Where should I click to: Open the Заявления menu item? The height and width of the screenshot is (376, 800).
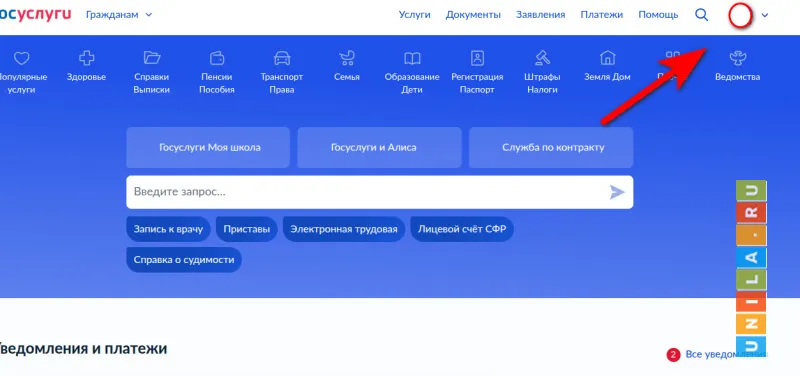pyautogui.click(x=540, y=15)
